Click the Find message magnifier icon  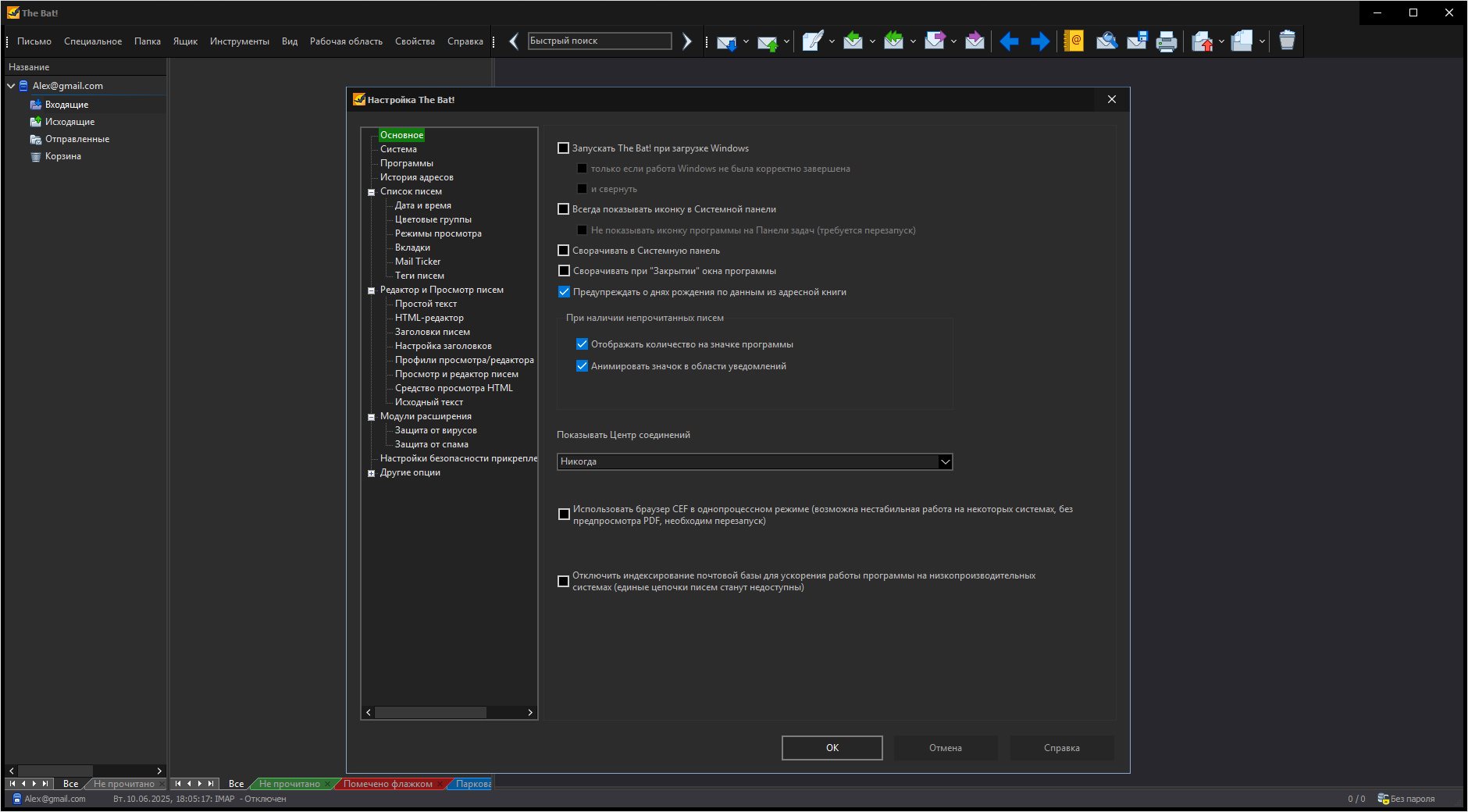[1106, 41]
